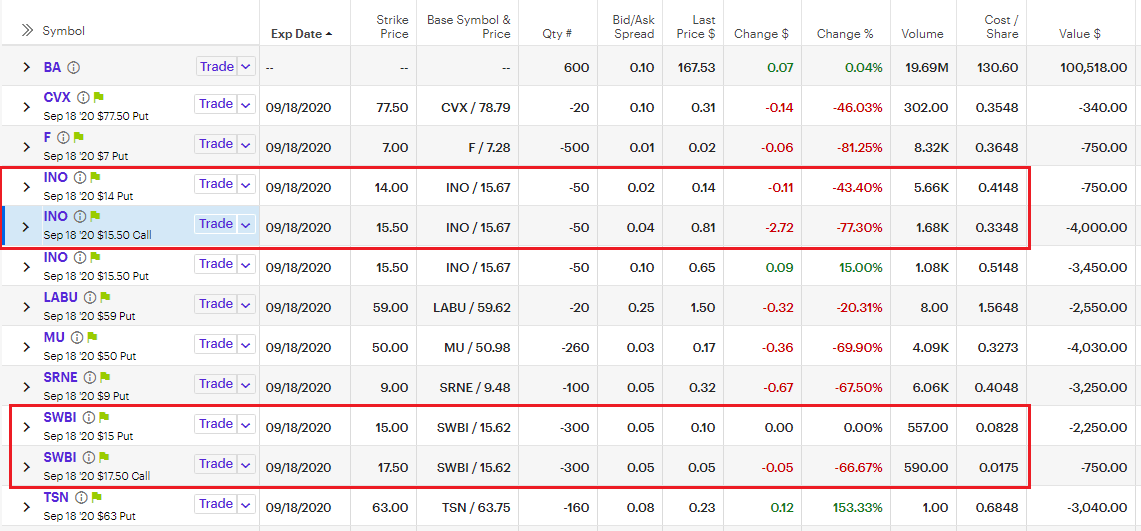Viewport: 1141px width, 531px height.
Task: Expand columns using double chevron by Symbol
Action: [x=27, y=31]
